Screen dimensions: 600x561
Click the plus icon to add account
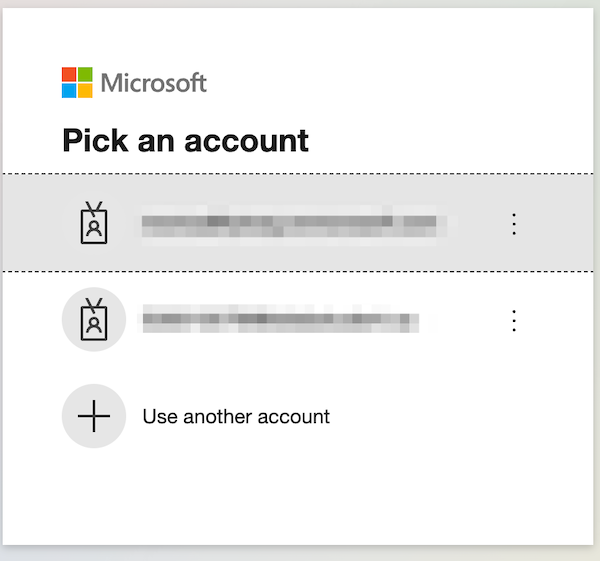click(94, 416)
